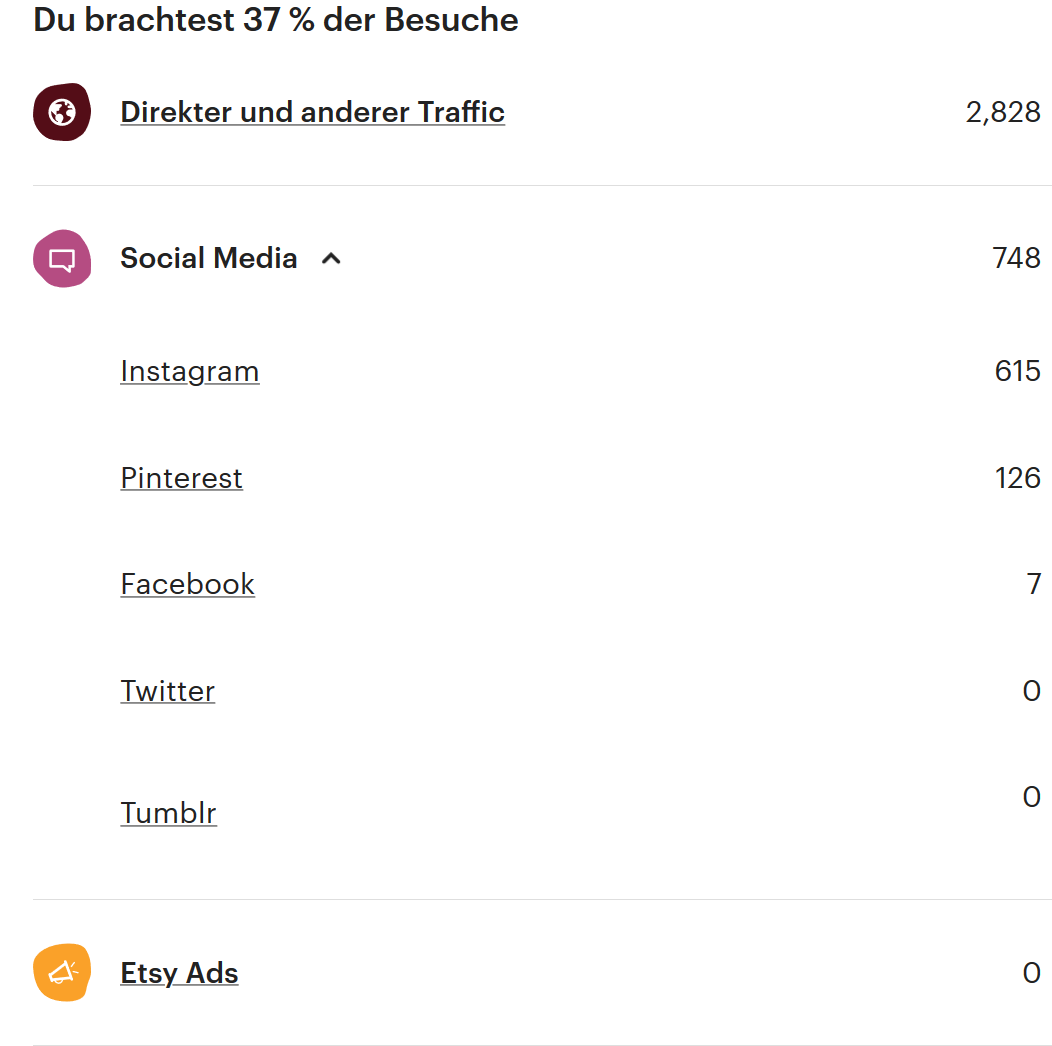Open the Etsy Ads link
The image size is (1052, 1046).
click(x=179, y=973)
